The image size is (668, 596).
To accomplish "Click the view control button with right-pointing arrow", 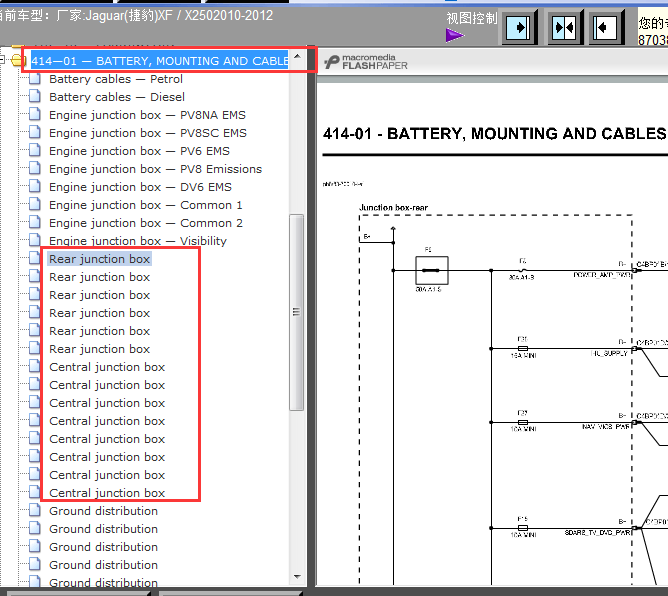I will (x=518, y=28).
